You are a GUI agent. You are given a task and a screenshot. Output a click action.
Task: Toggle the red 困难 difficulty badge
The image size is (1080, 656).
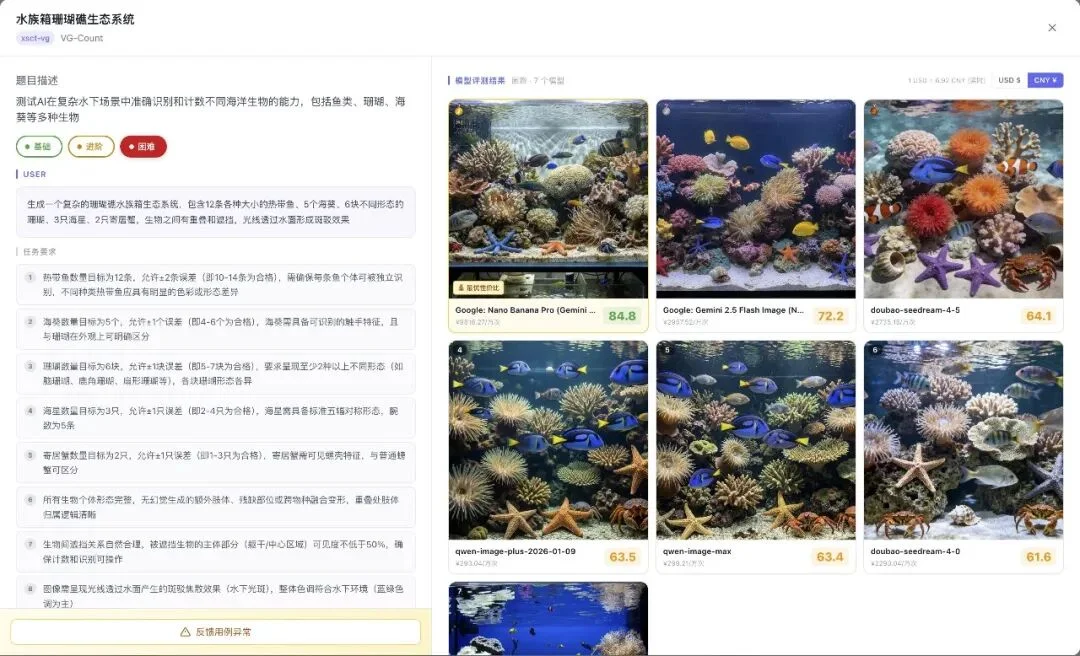tap(144, 146)
